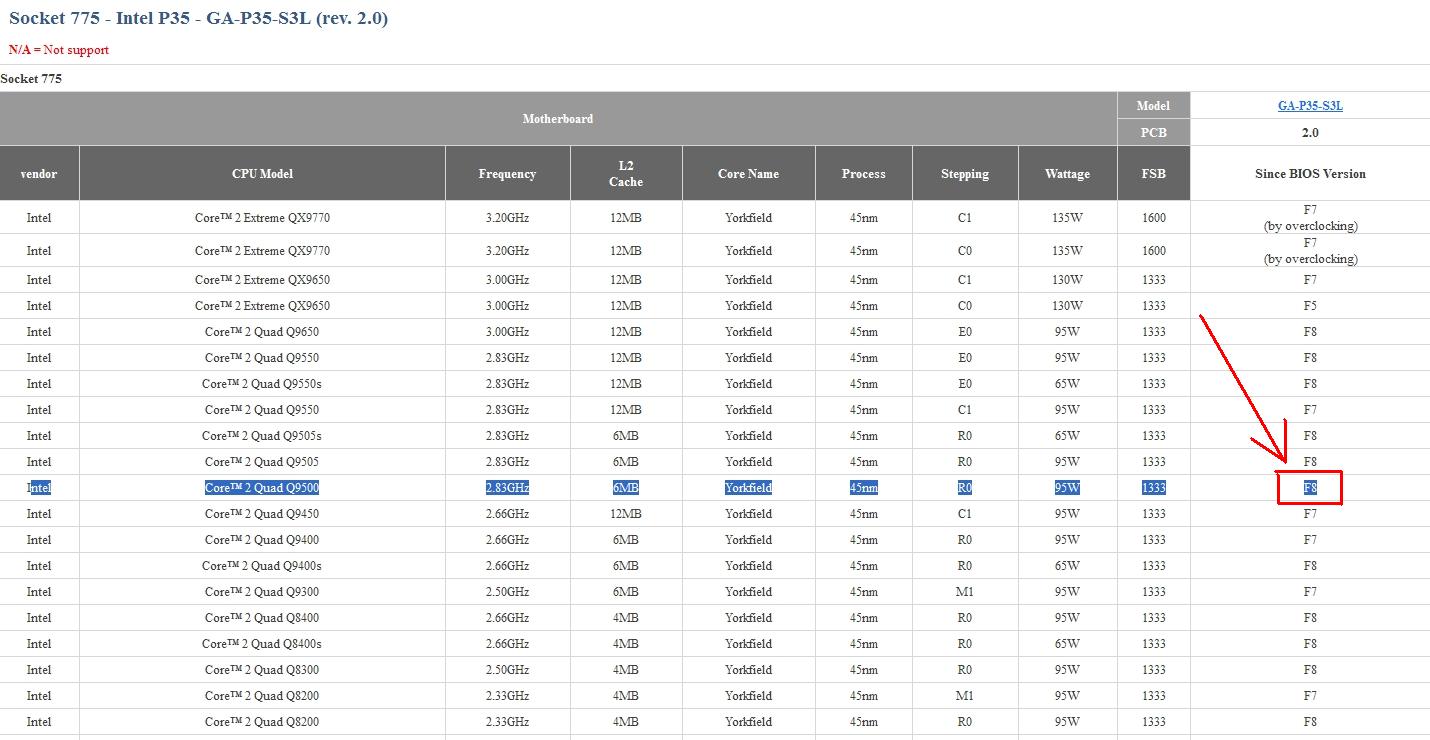Click the Yorkfield core name in Q8400 row

748,618
